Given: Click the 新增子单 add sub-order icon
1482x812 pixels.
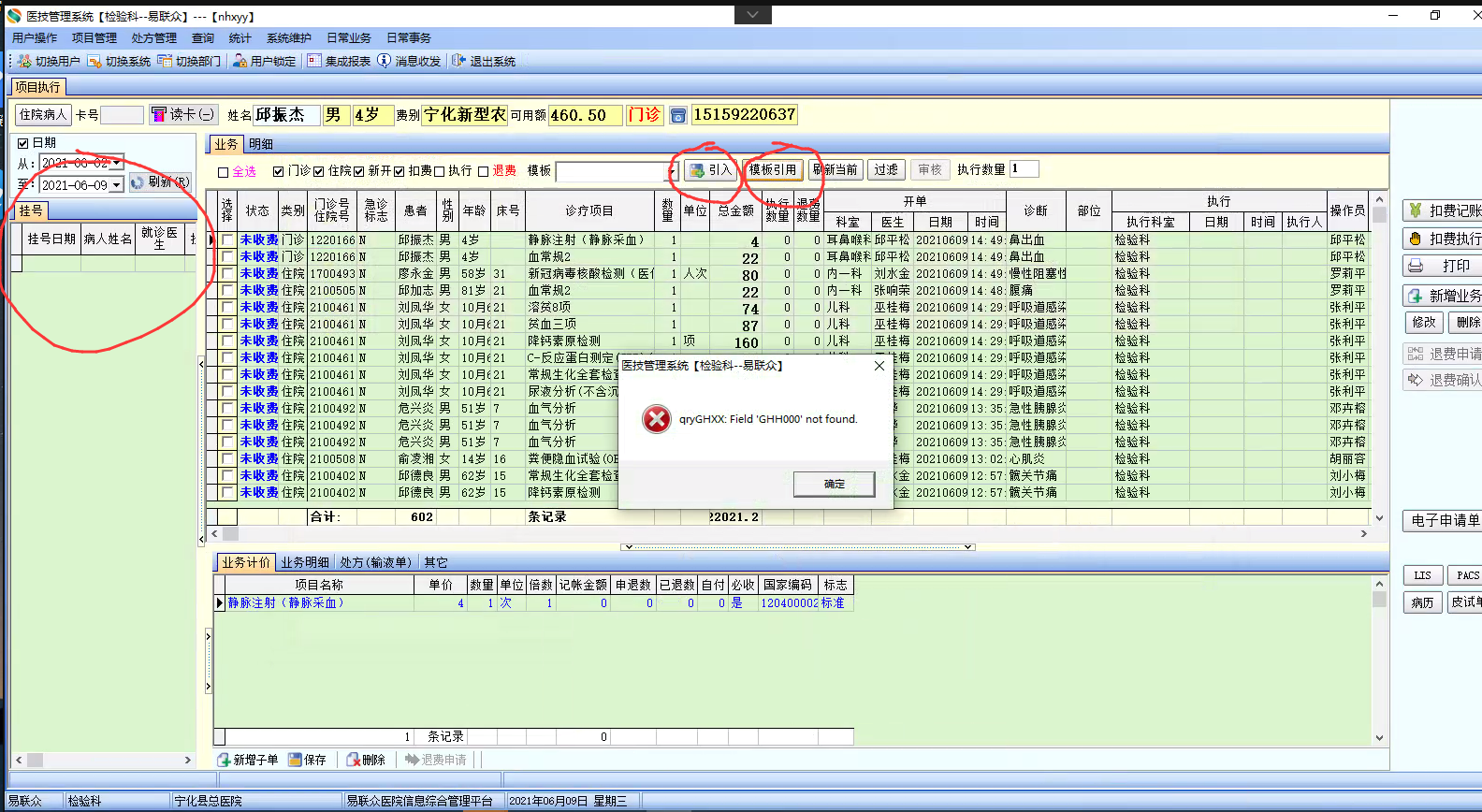Looking at the screenshot, I should (224, 760).
